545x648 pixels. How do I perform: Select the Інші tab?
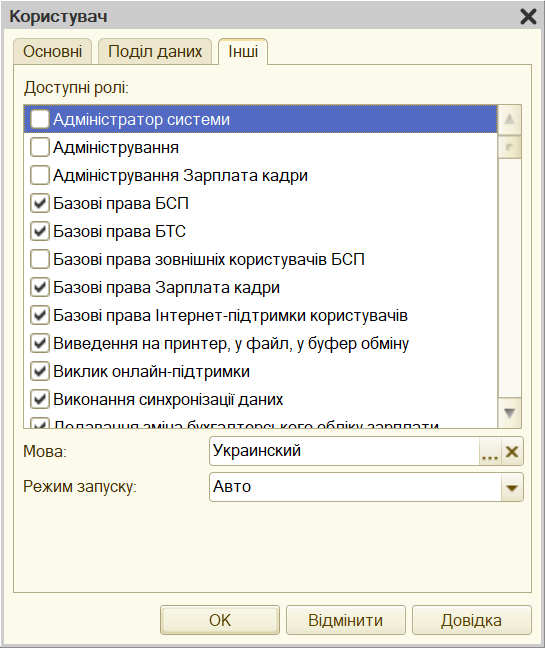pyautogui.click(x=243, y=52)
